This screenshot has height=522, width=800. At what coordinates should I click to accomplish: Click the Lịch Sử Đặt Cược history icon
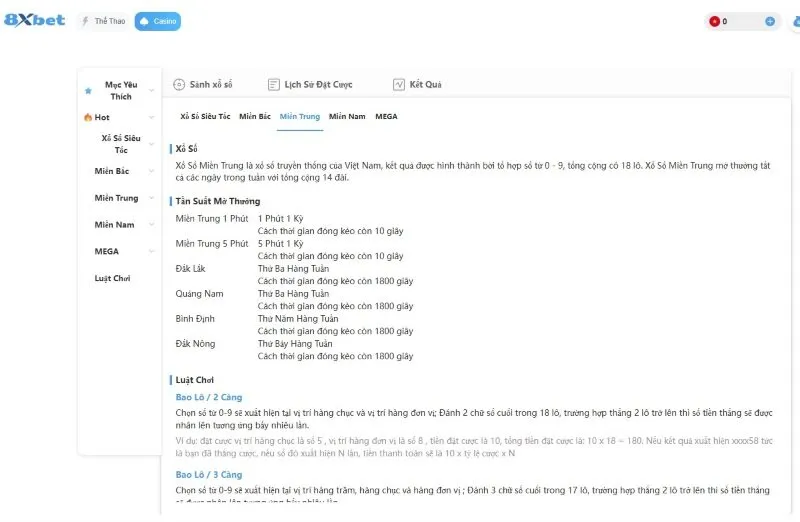273,85
